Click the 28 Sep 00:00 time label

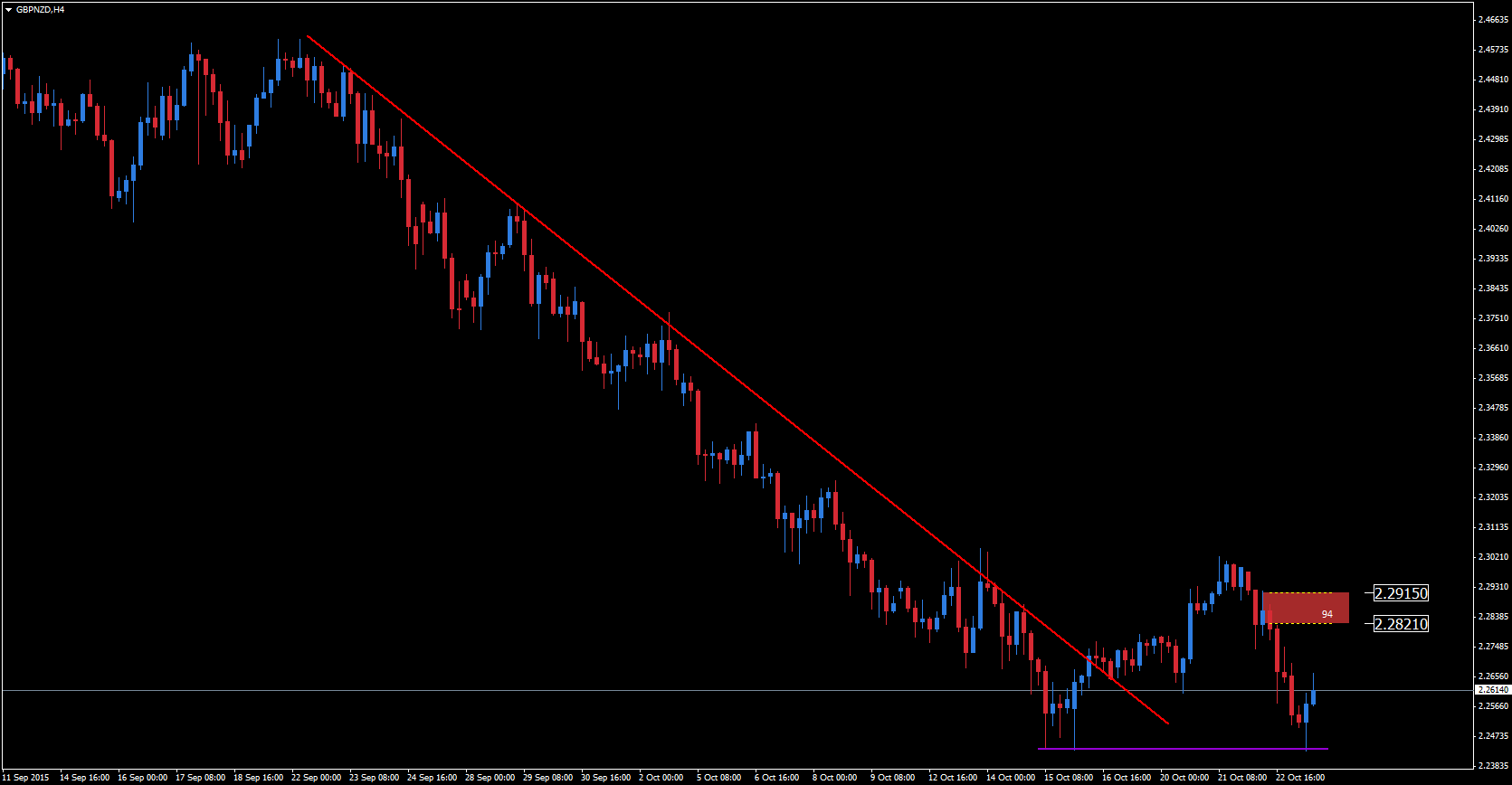[490, 778]
